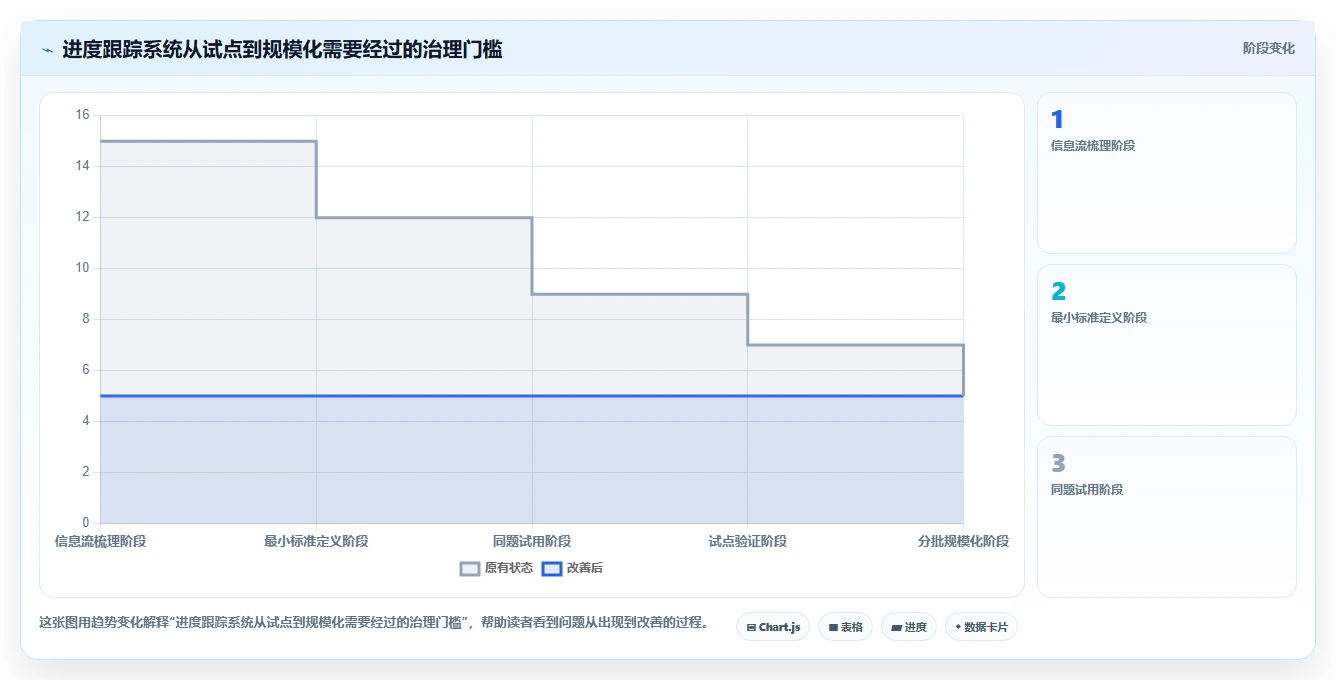Toggle the 改善后 legend swatch

[552, 568]
